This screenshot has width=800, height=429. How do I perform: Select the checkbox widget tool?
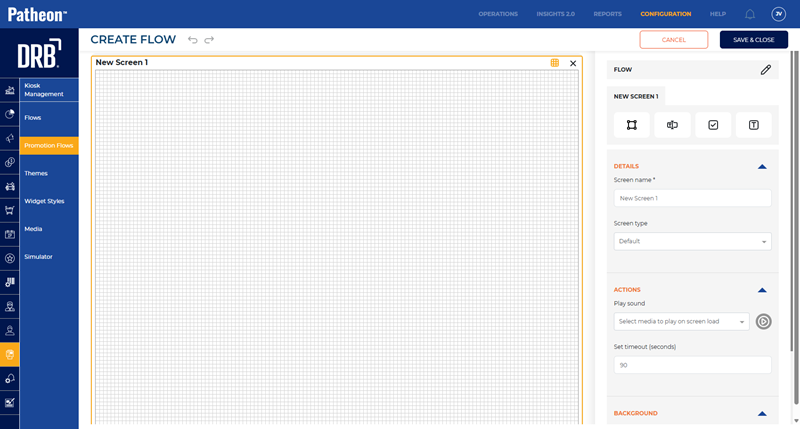713,125
